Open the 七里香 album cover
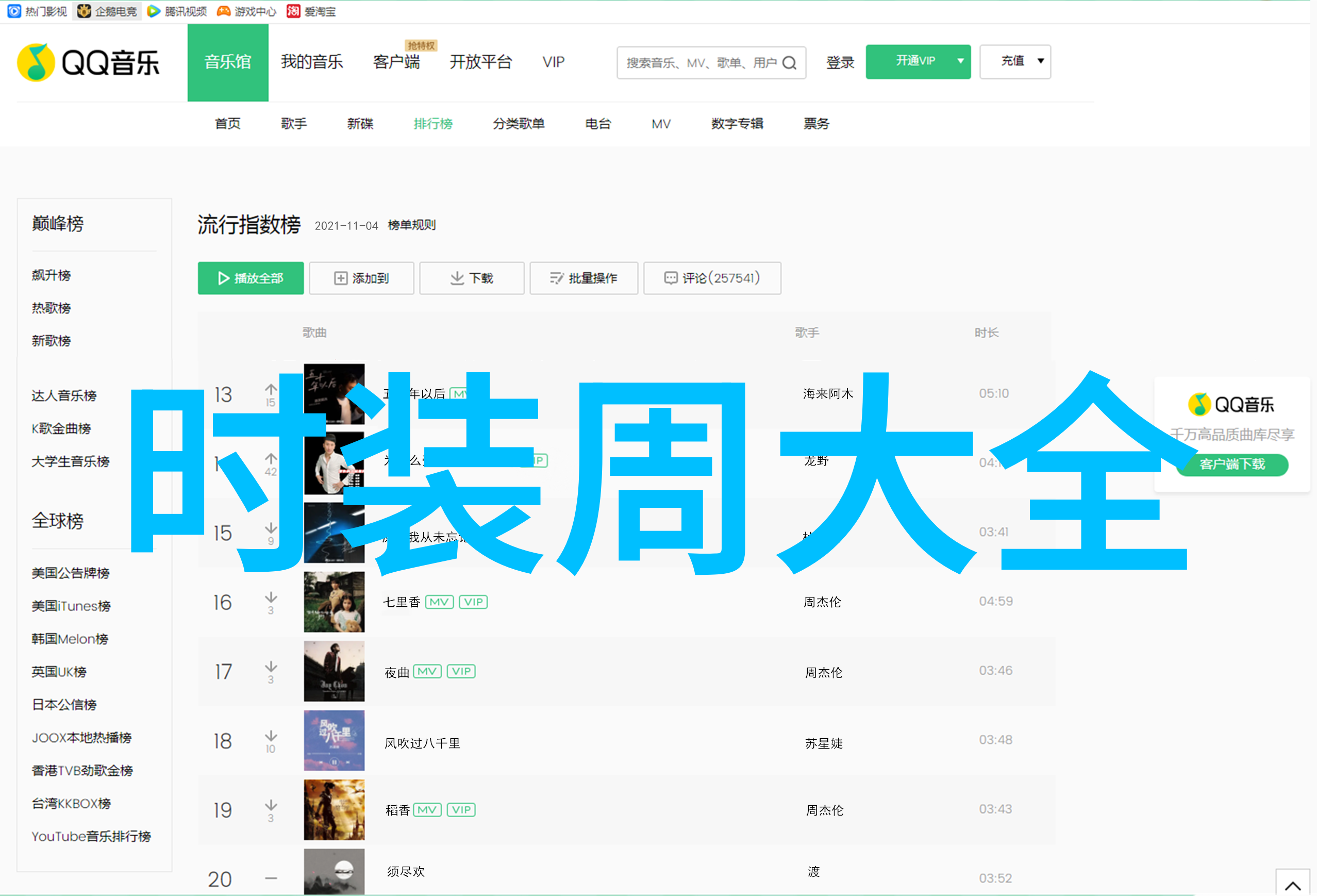Image resolution: width=1317 pixels, height=896 pixels. coord(335,602)
